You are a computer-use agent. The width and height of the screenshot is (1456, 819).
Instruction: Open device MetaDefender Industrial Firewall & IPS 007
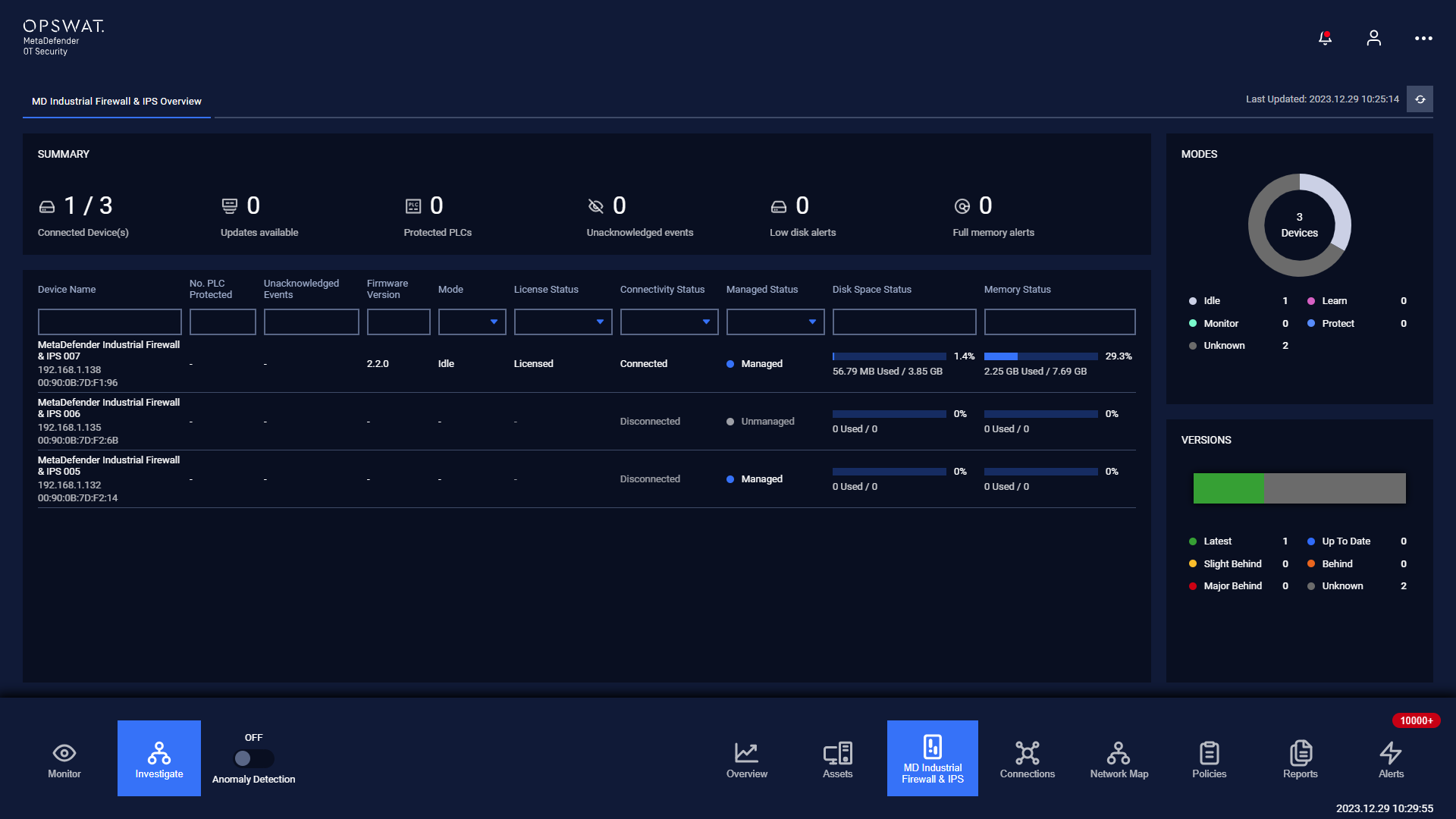(109, 350)
